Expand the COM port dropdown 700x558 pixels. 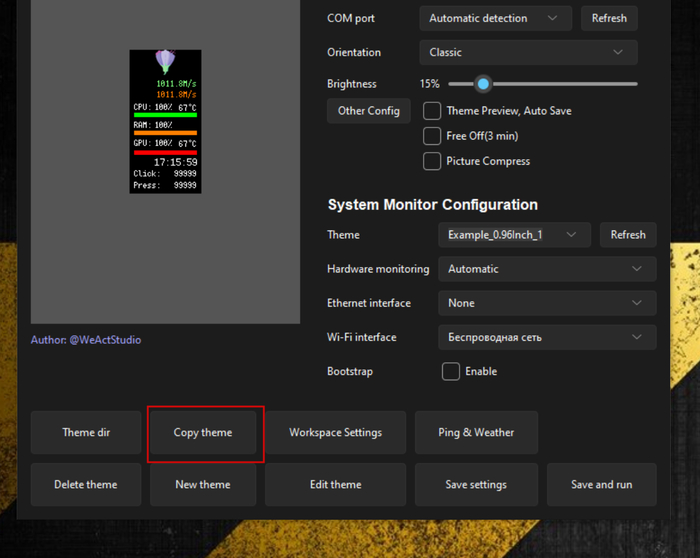[x=495, y=18]
